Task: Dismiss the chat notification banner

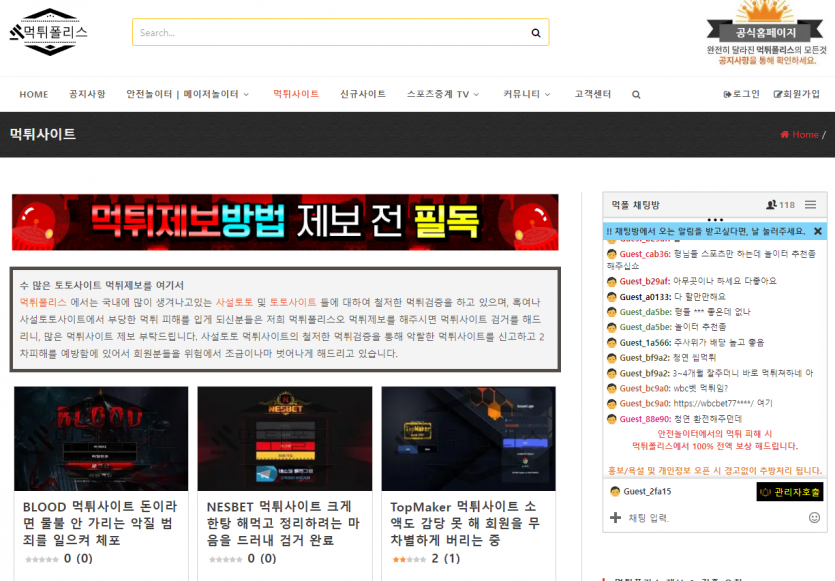Action: pos(817,231)
